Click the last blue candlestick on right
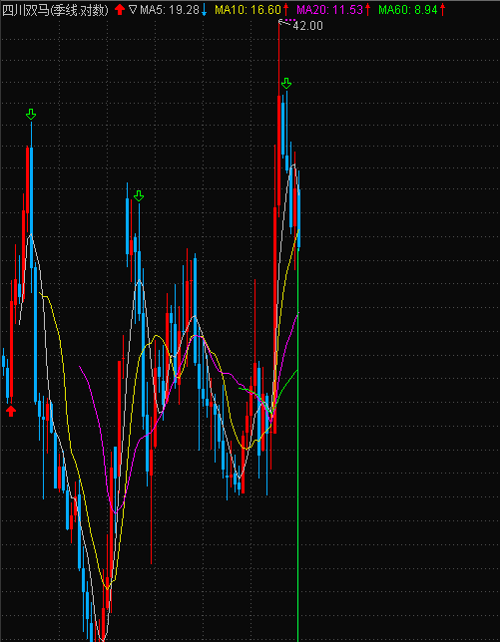 click(x=299, y=209)
